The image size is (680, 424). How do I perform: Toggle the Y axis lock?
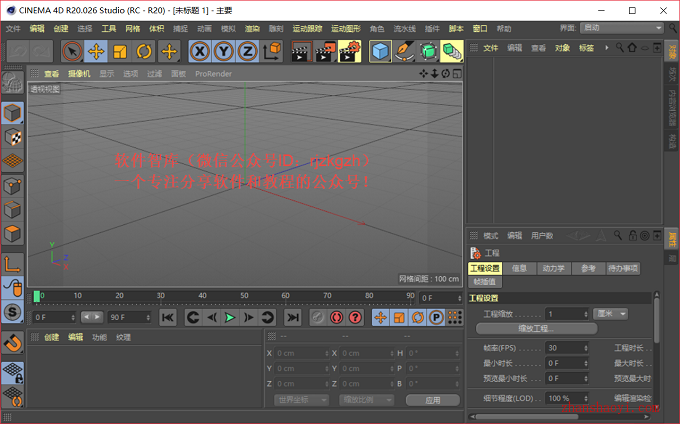coord(223,52)
